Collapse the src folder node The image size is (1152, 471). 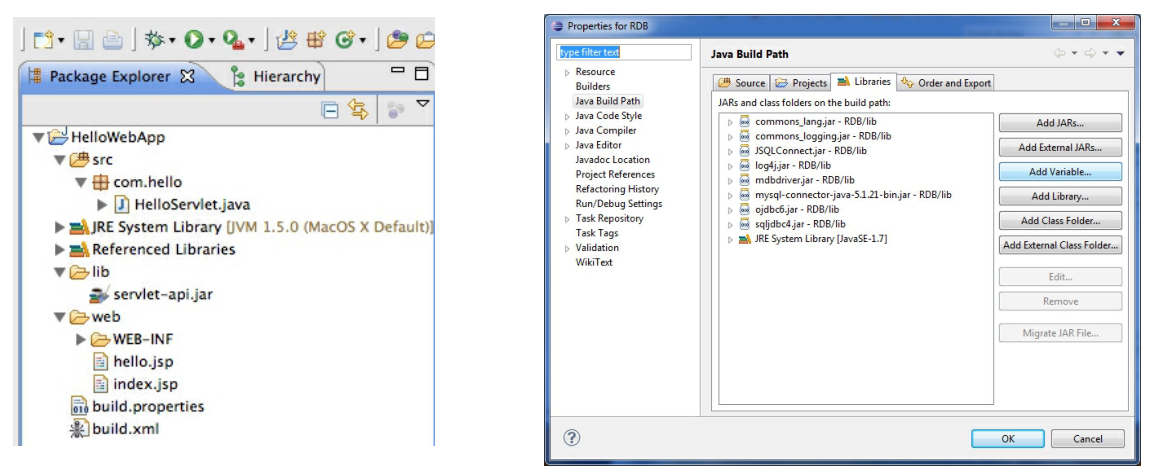[60, 159]
